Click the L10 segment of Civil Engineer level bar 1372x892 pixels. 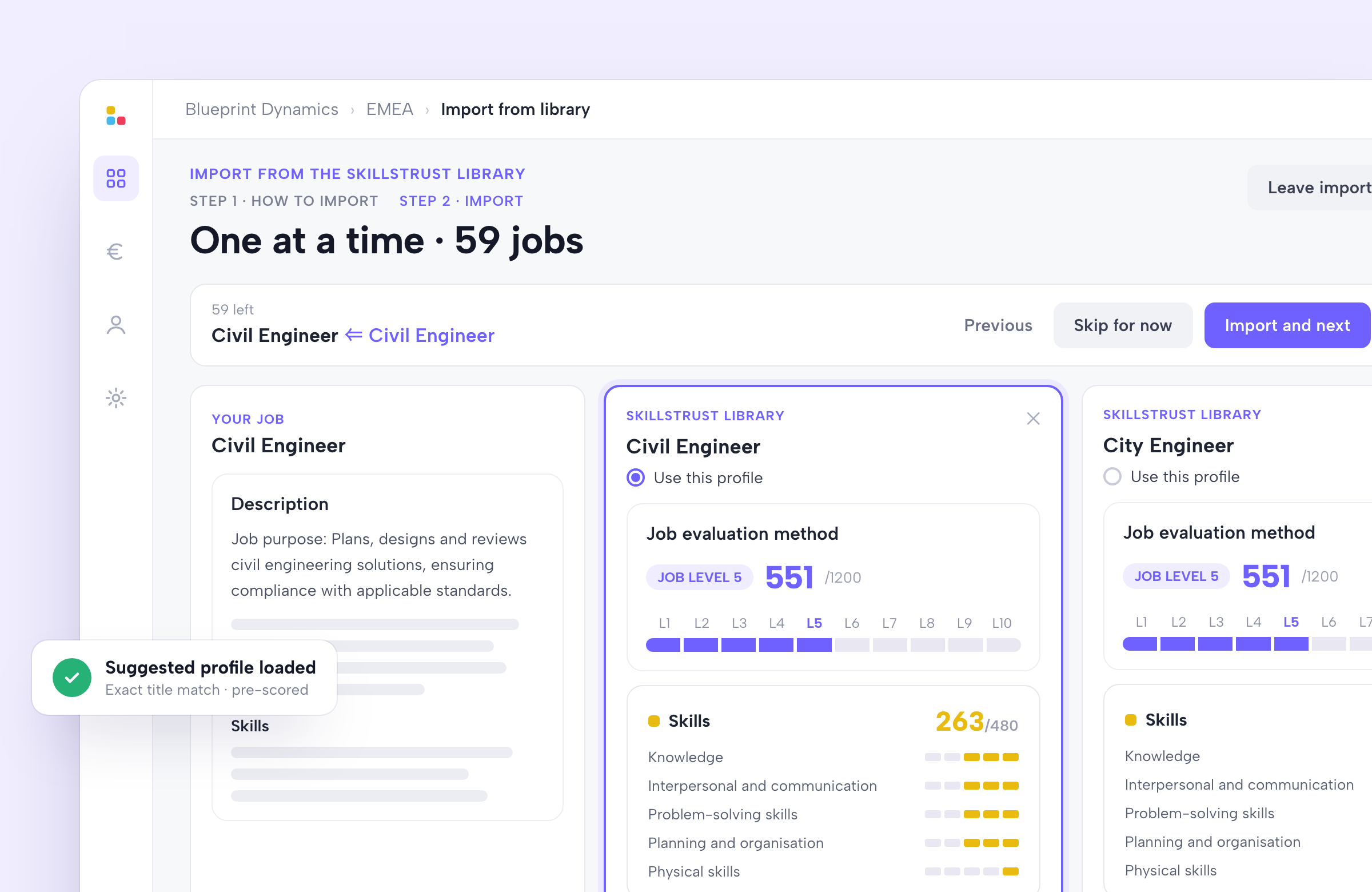tap(1003, 644)
